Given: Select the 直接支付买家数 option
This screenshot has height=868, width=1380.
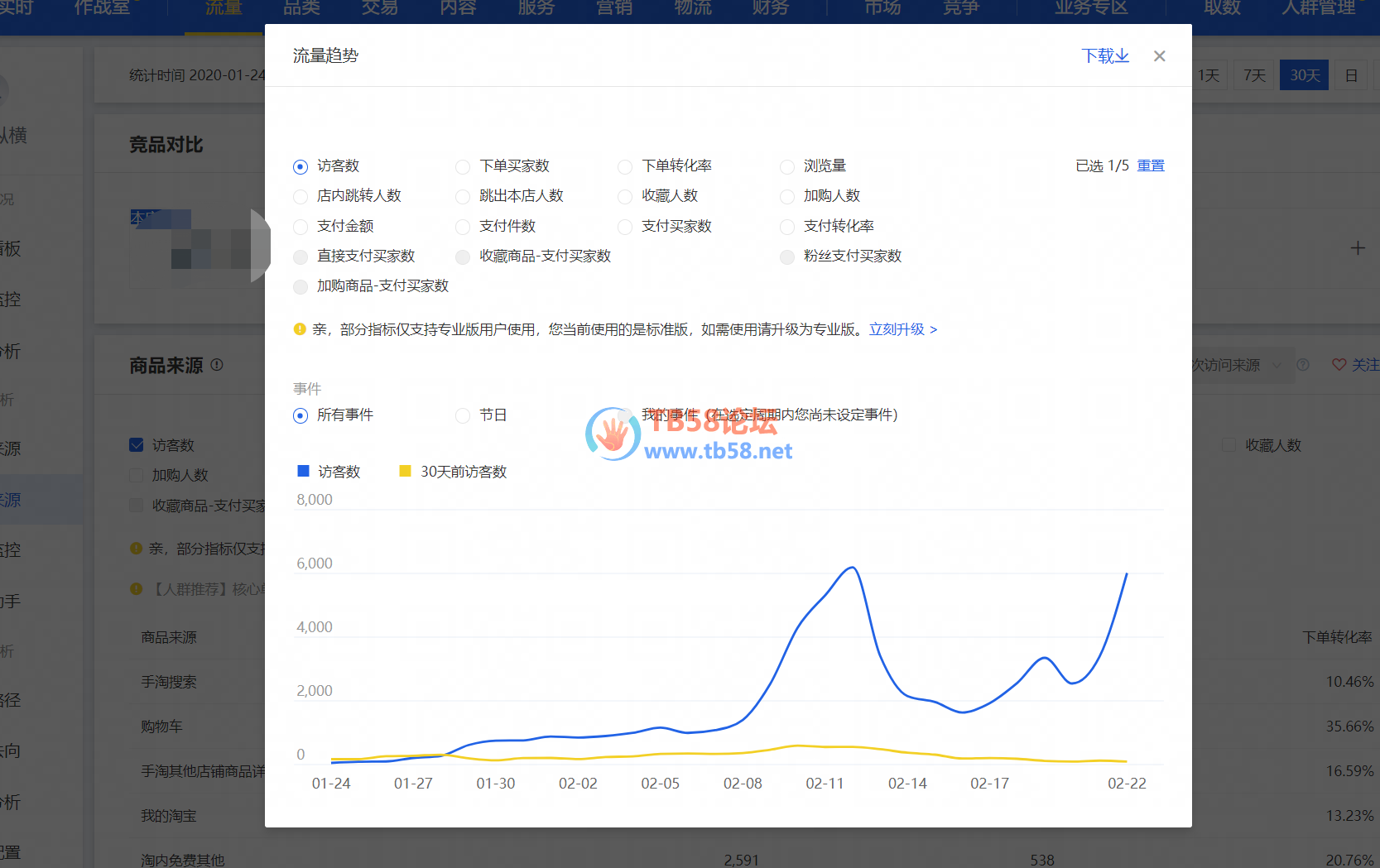Looking at the screenshot, I should tap(301, 257).
